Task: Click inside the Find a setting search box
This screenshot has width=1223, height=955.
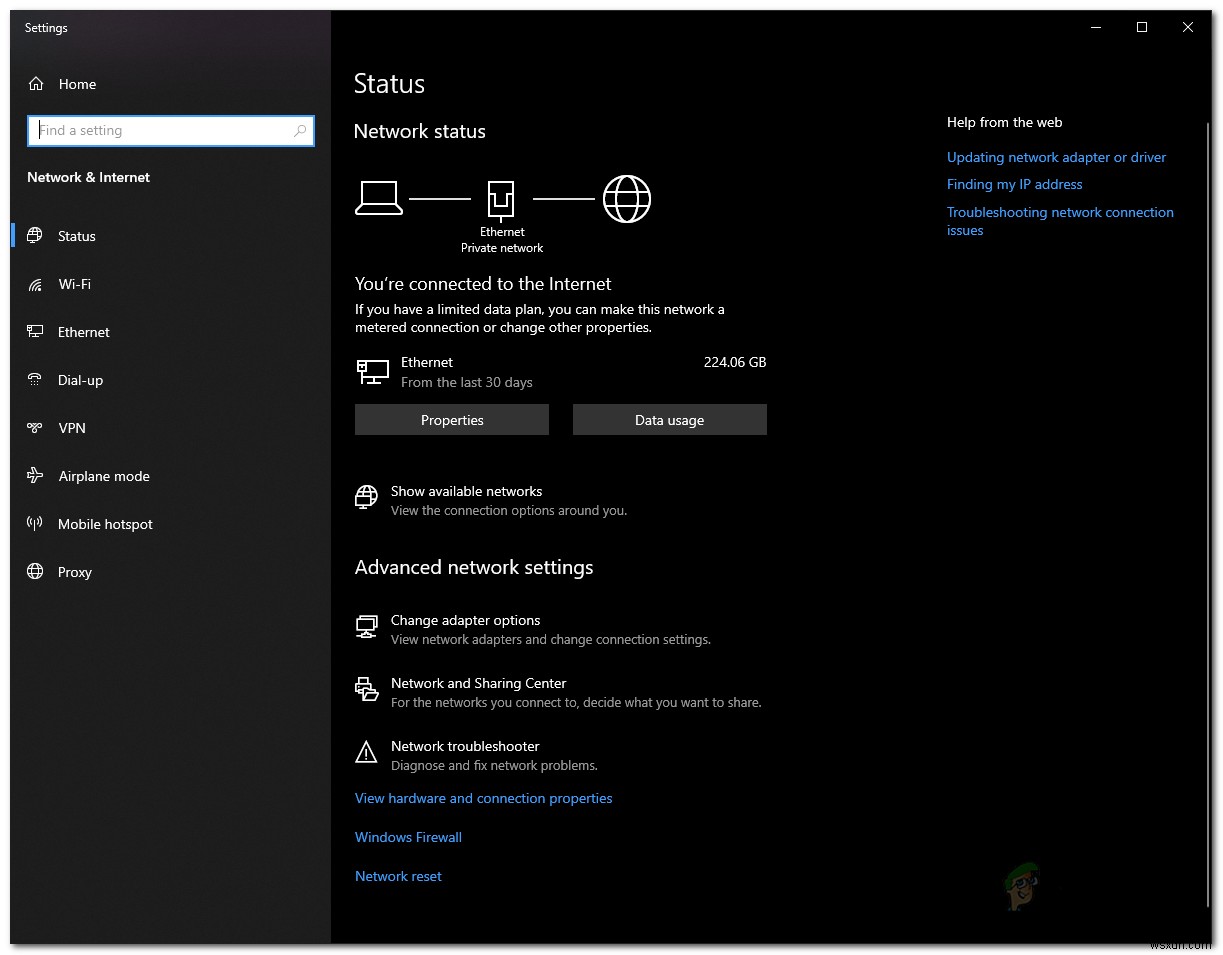Action: coord(170,130)
